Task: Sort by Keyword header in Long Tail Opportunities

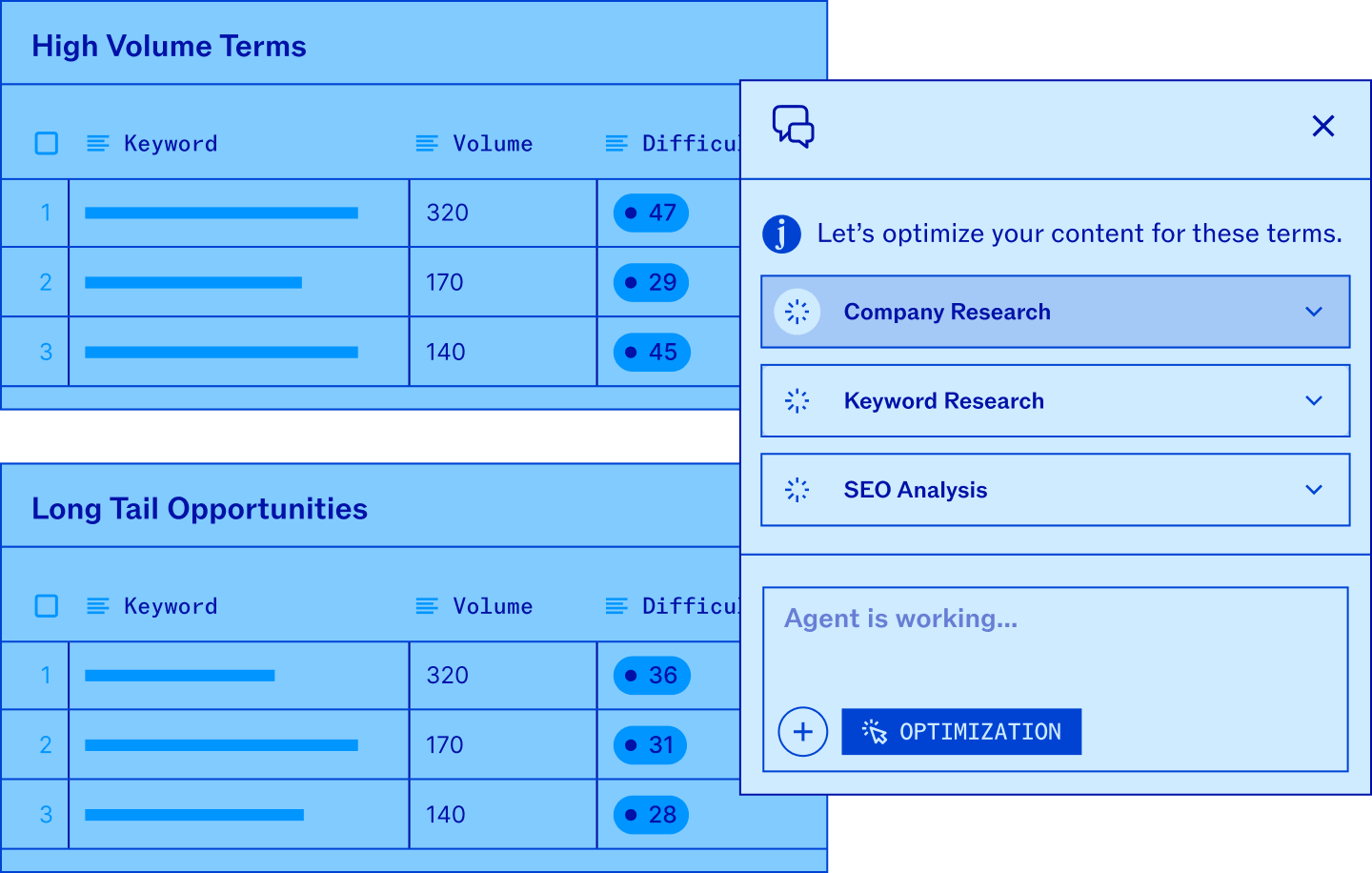Action: click(x=171, y=606)
